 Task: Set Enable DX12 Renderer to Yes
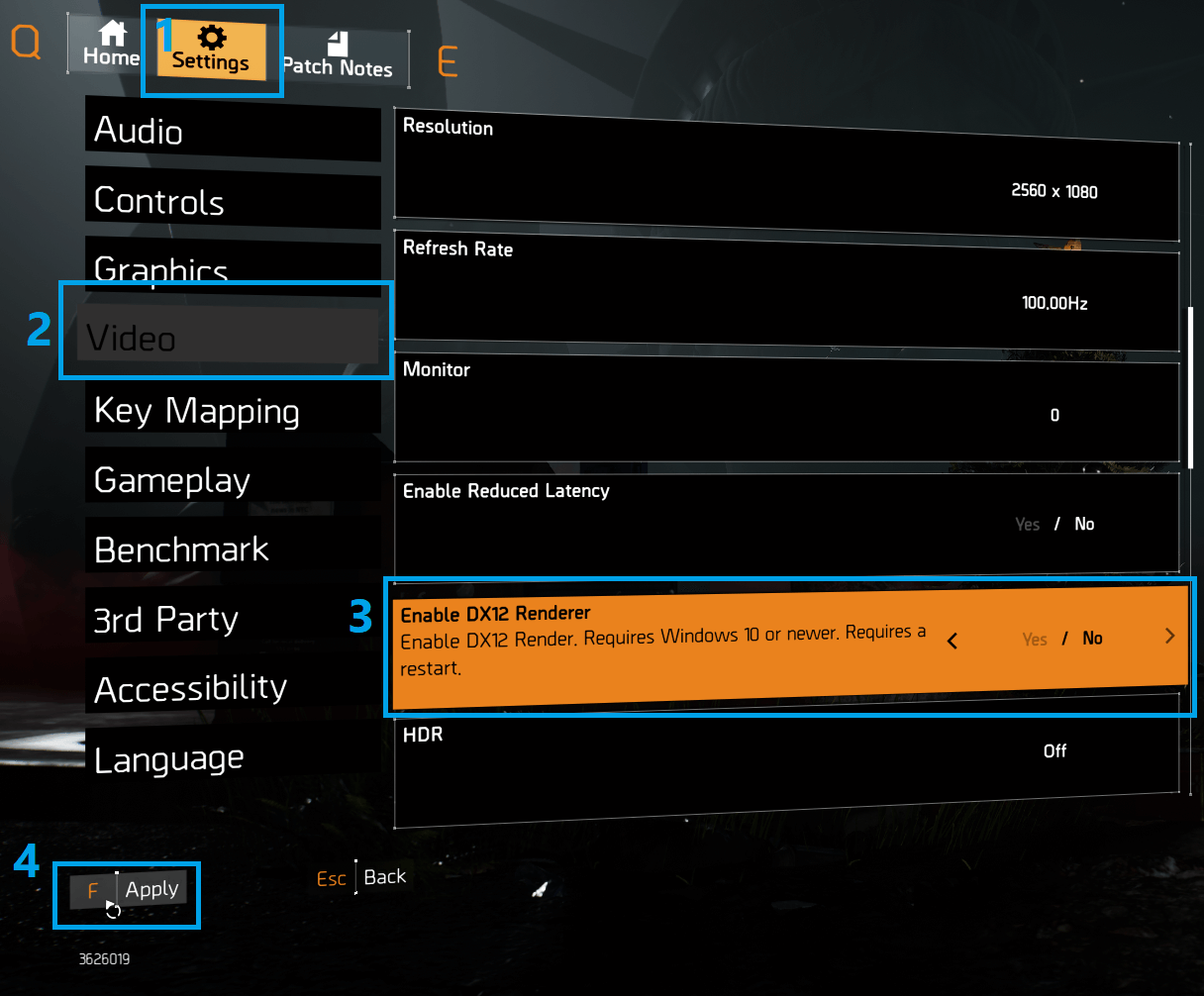click(x=1035, y=640)
